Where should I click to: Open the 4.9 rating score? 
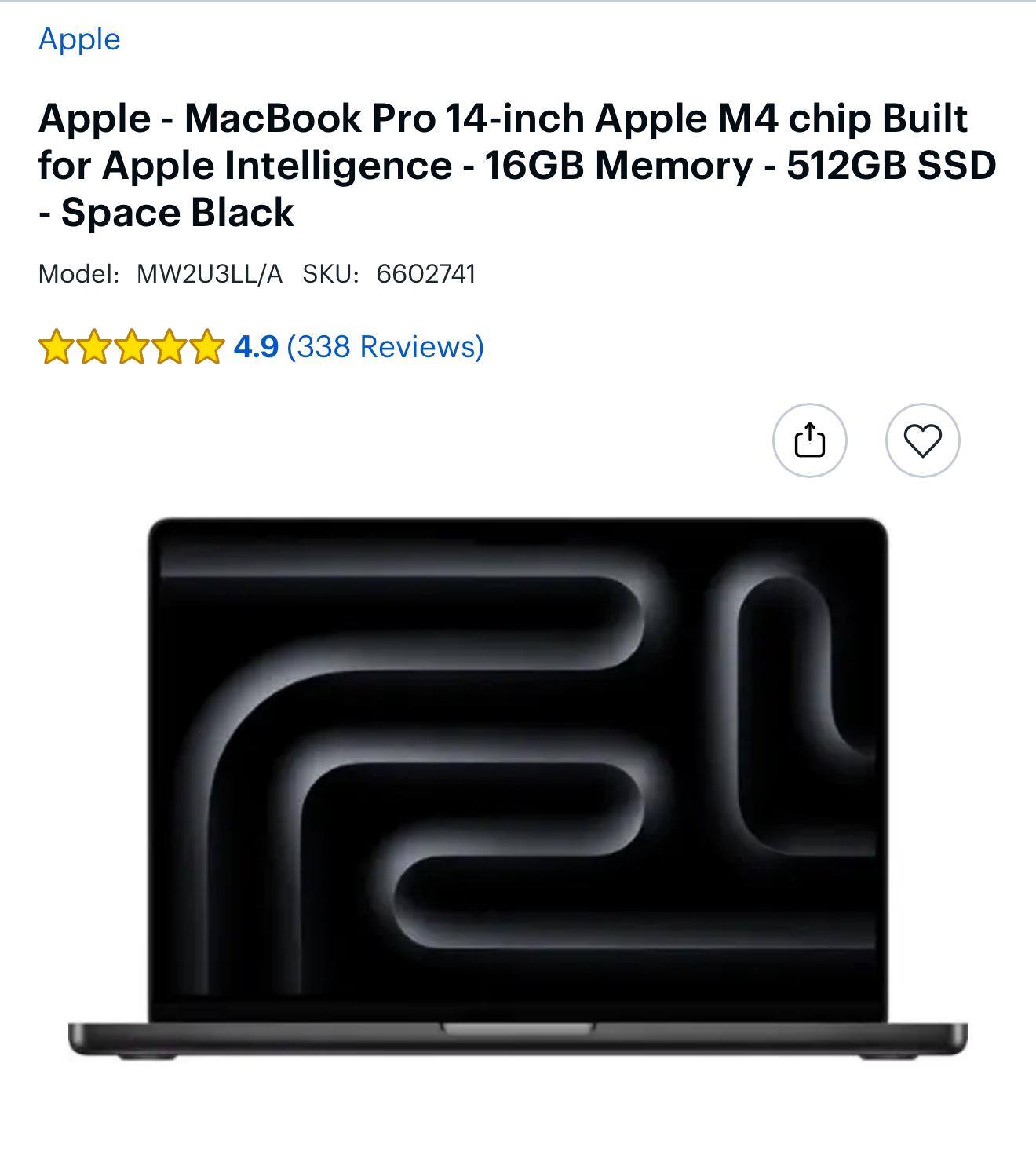(256, 346)
